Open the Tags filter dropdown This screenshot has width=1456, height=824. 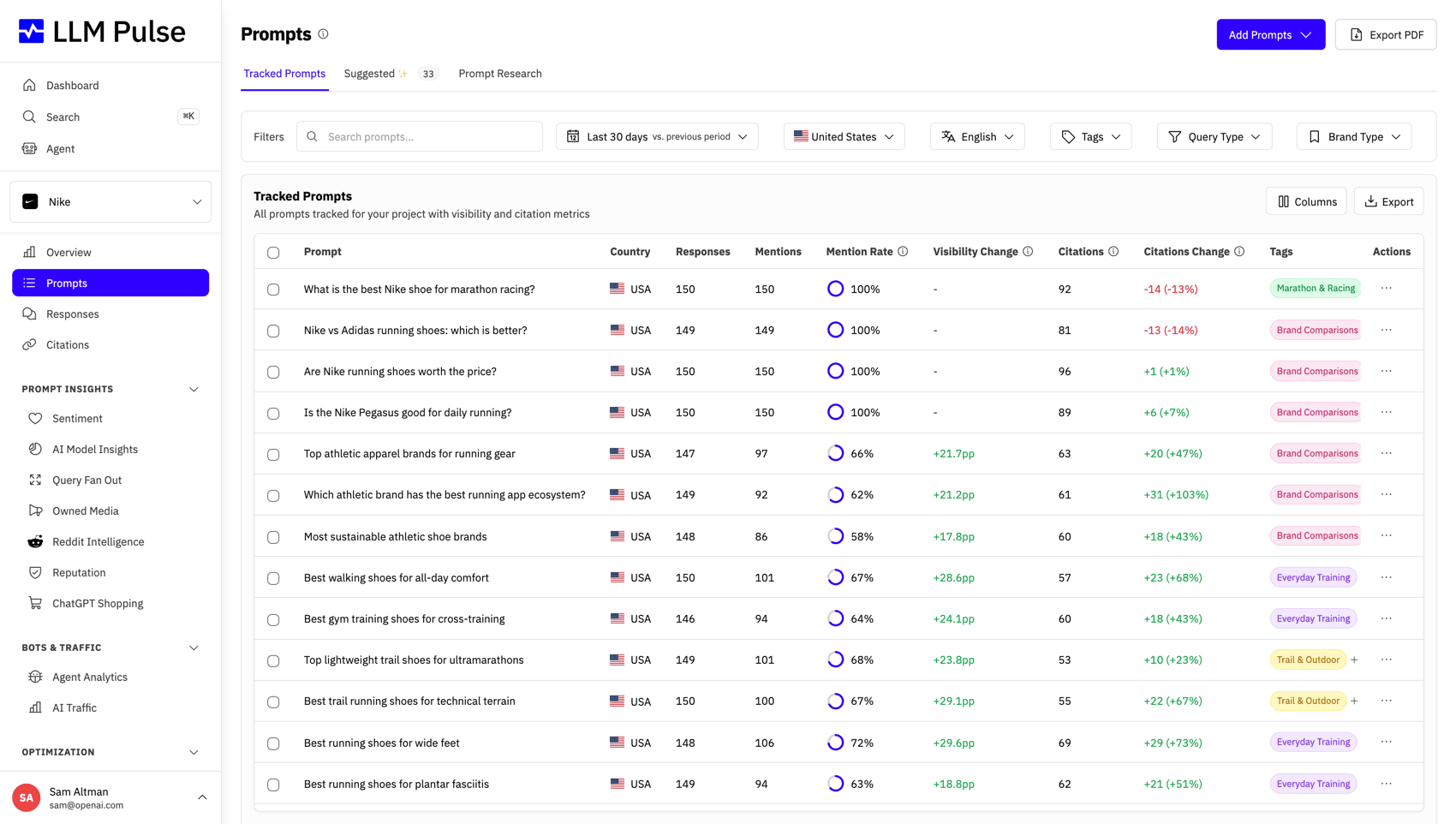tap(1090, 136)
